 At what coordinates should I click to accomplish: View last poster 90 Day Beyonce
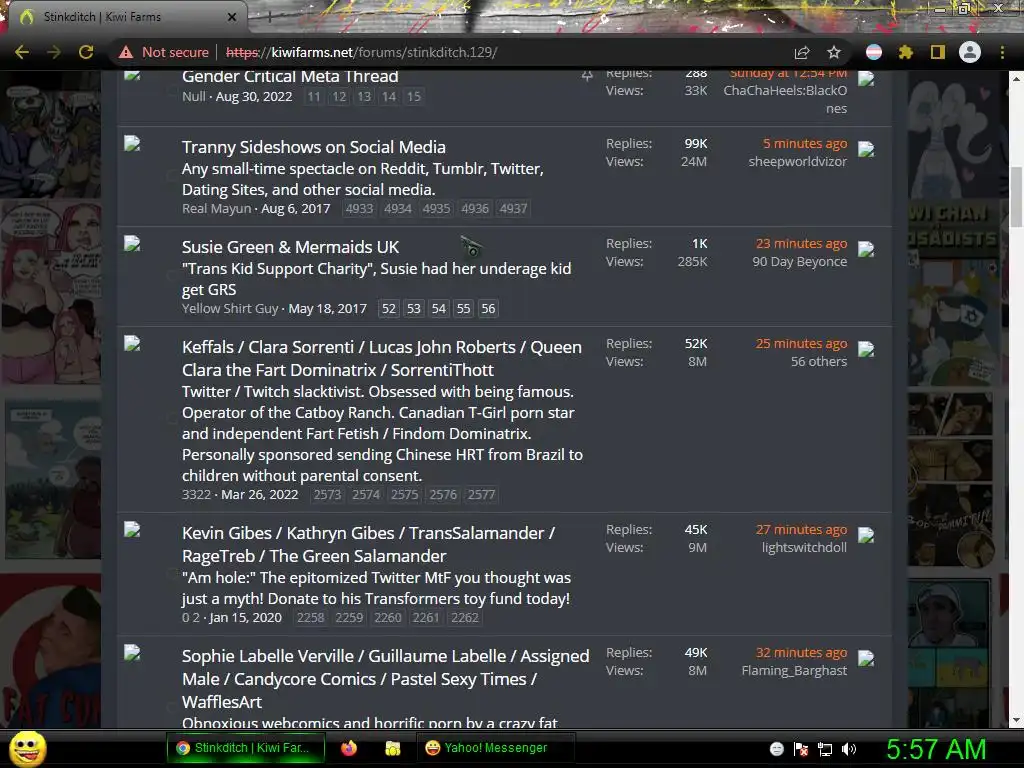coord(799,261)
